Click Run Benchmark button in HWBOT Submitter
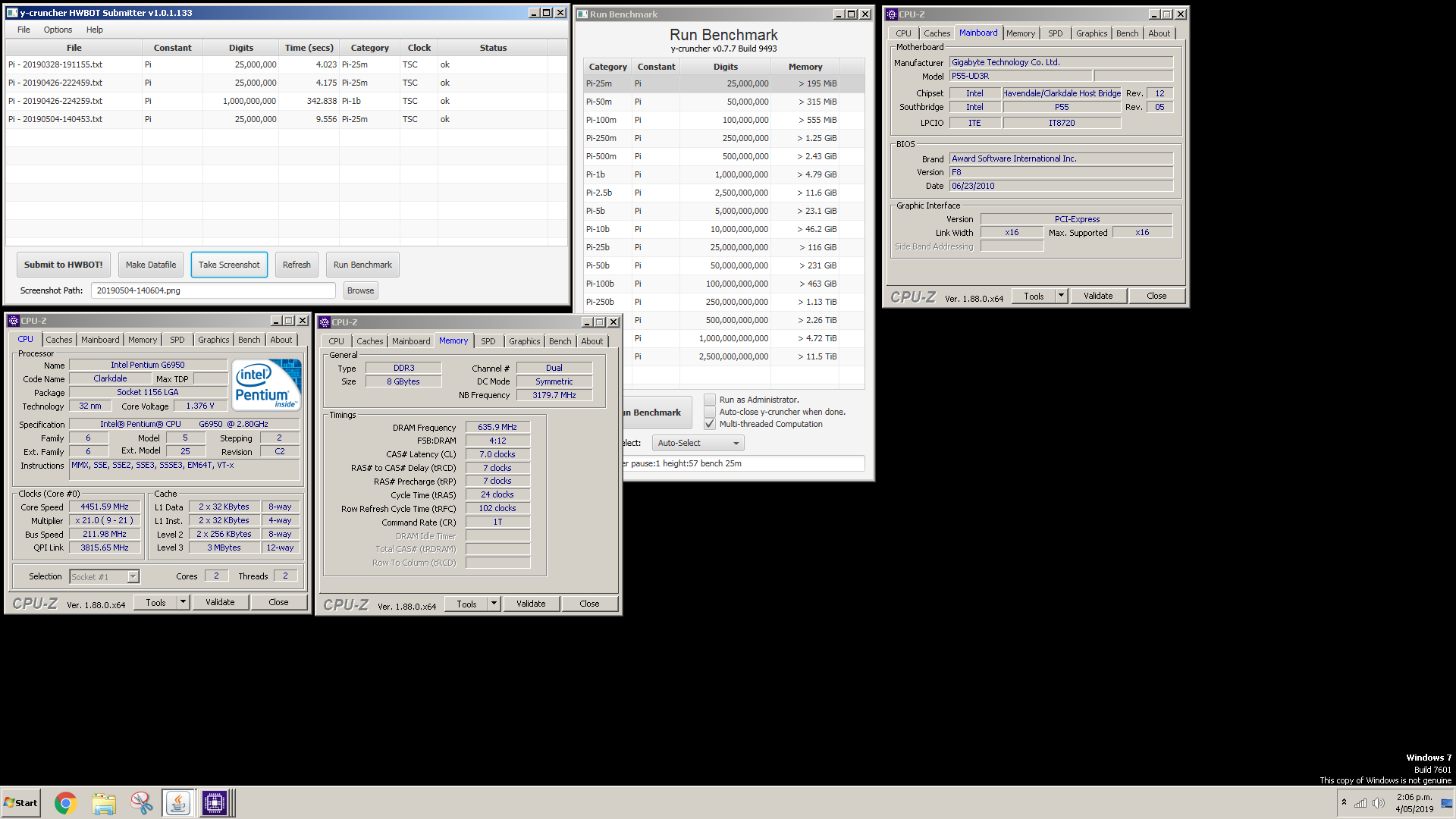The height and width of the screenshot is (819, 1456). click(362, 265)
